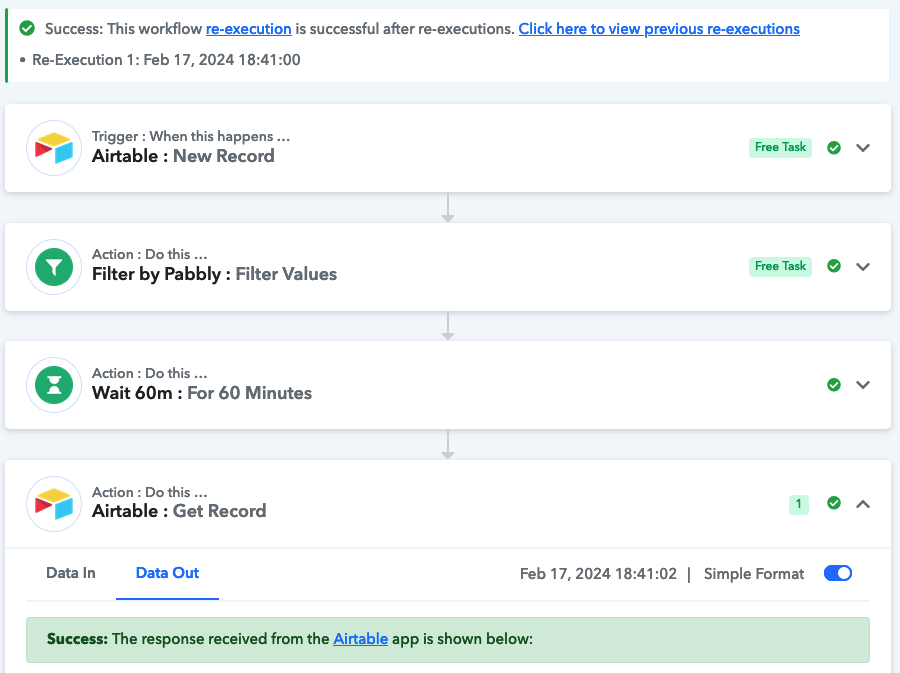Image resolution: width=900 pixels, height=673 pixels.
Task: Toggle the Simple Format switch
Action: tap(837, 573)
